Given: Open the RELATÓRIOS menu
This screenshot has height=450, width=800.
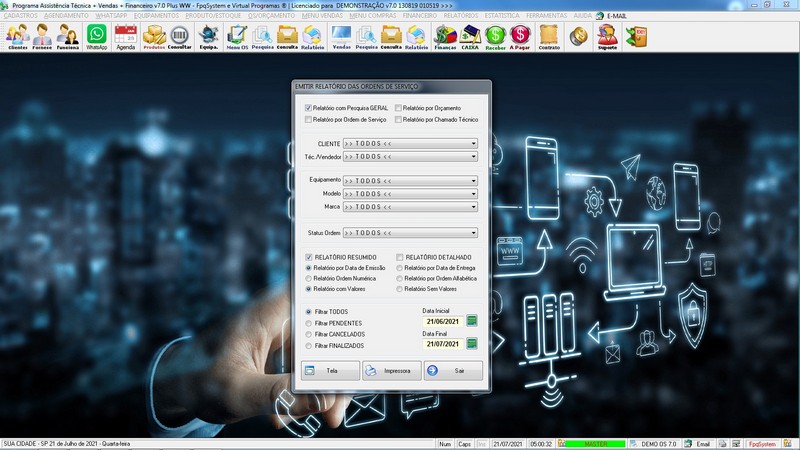Looking at the screenshot, I should click(x=461, y=16).
